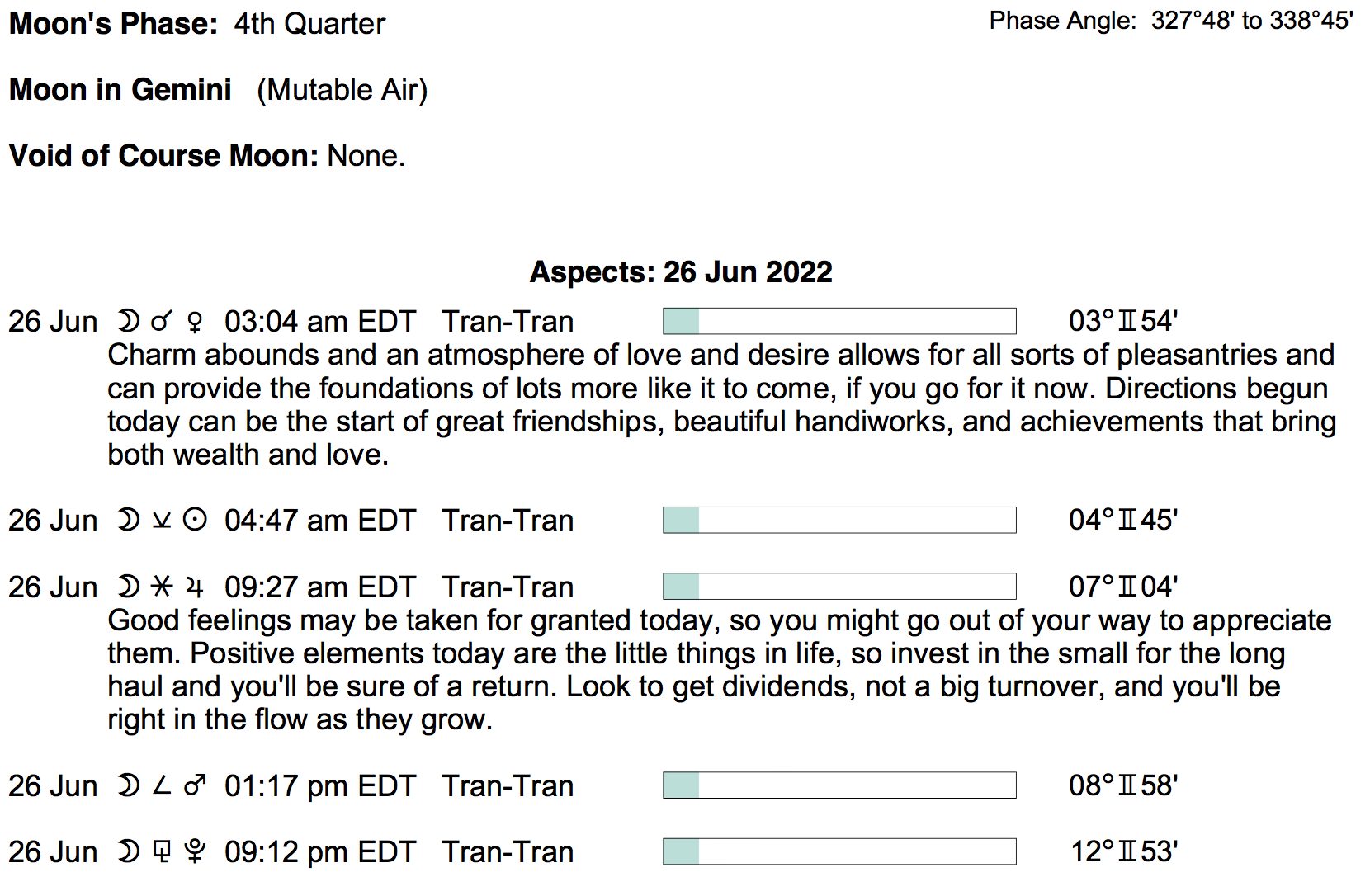Click the Jupiter glyph in the 09:27 am aspect

click(x=195, y=587)
